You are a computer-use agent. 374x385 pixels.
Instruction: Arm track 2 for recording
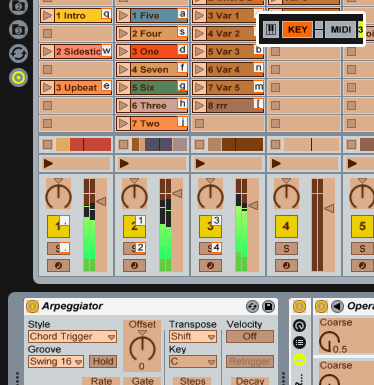click(134, 265)
